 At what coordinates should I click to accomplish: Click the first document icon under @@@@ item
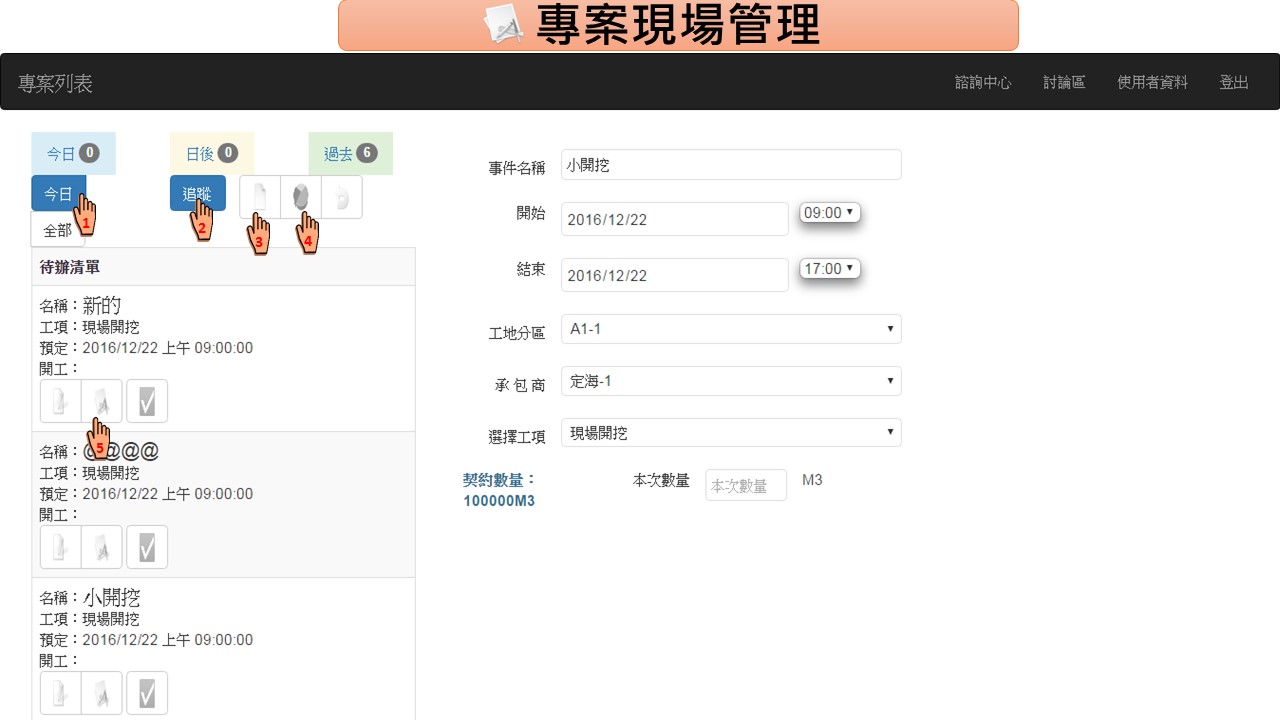tap(61, 547)
